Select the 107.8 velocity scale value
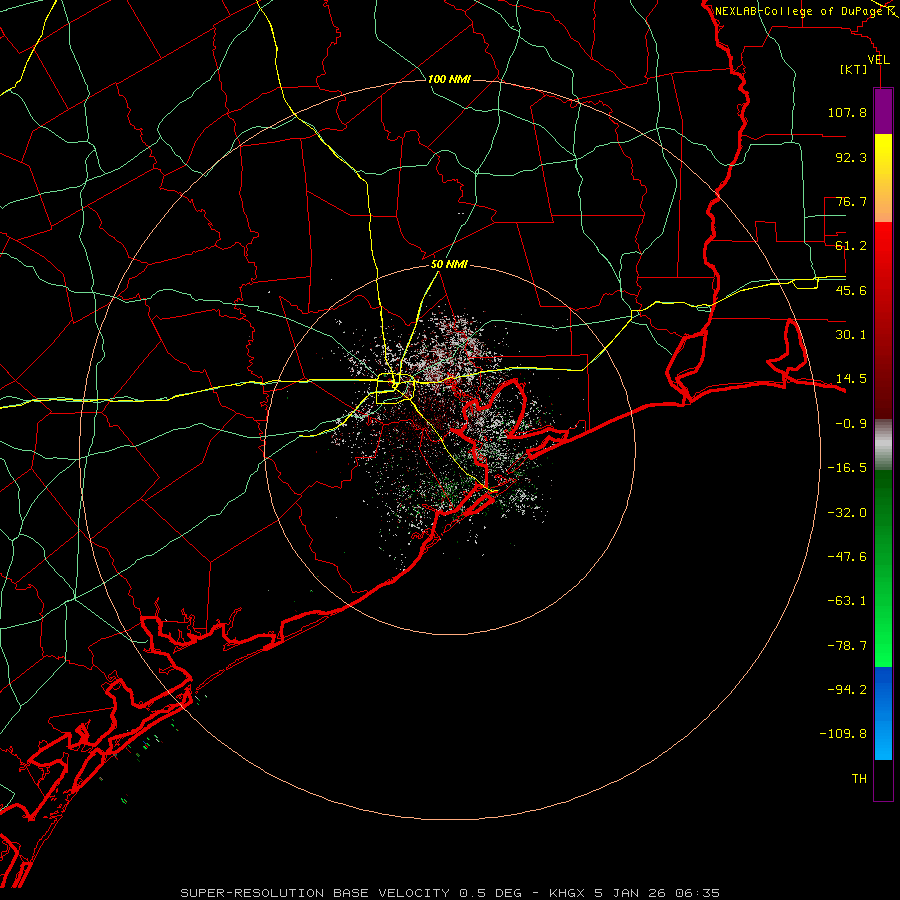Image resolution: width=900 pixels, height=900 pixels. click(847, 112)
